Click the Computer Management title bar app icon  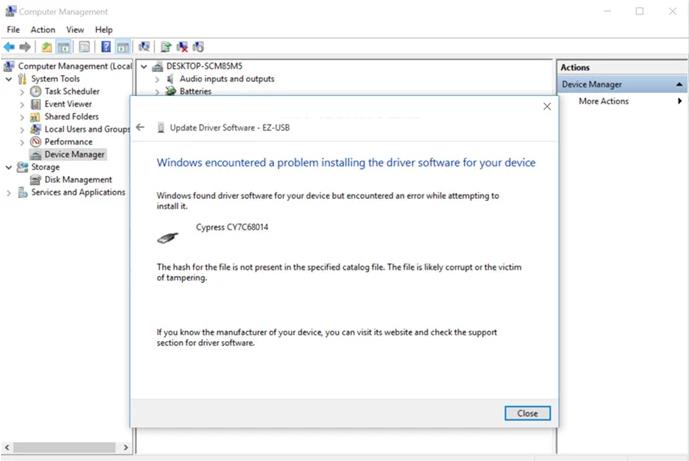(11, 11)
